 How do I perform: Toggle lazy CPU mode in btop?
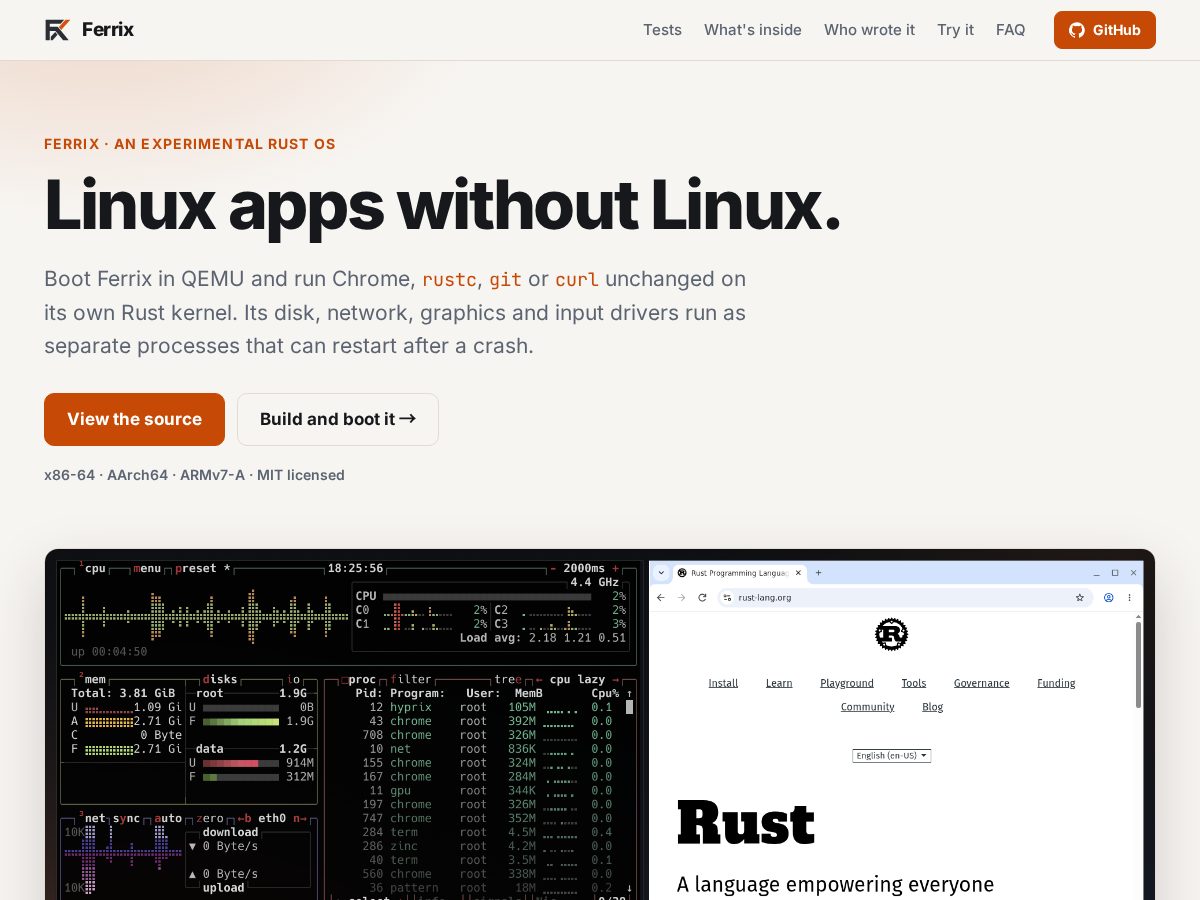pyautogui.click(x=591, y=680)
